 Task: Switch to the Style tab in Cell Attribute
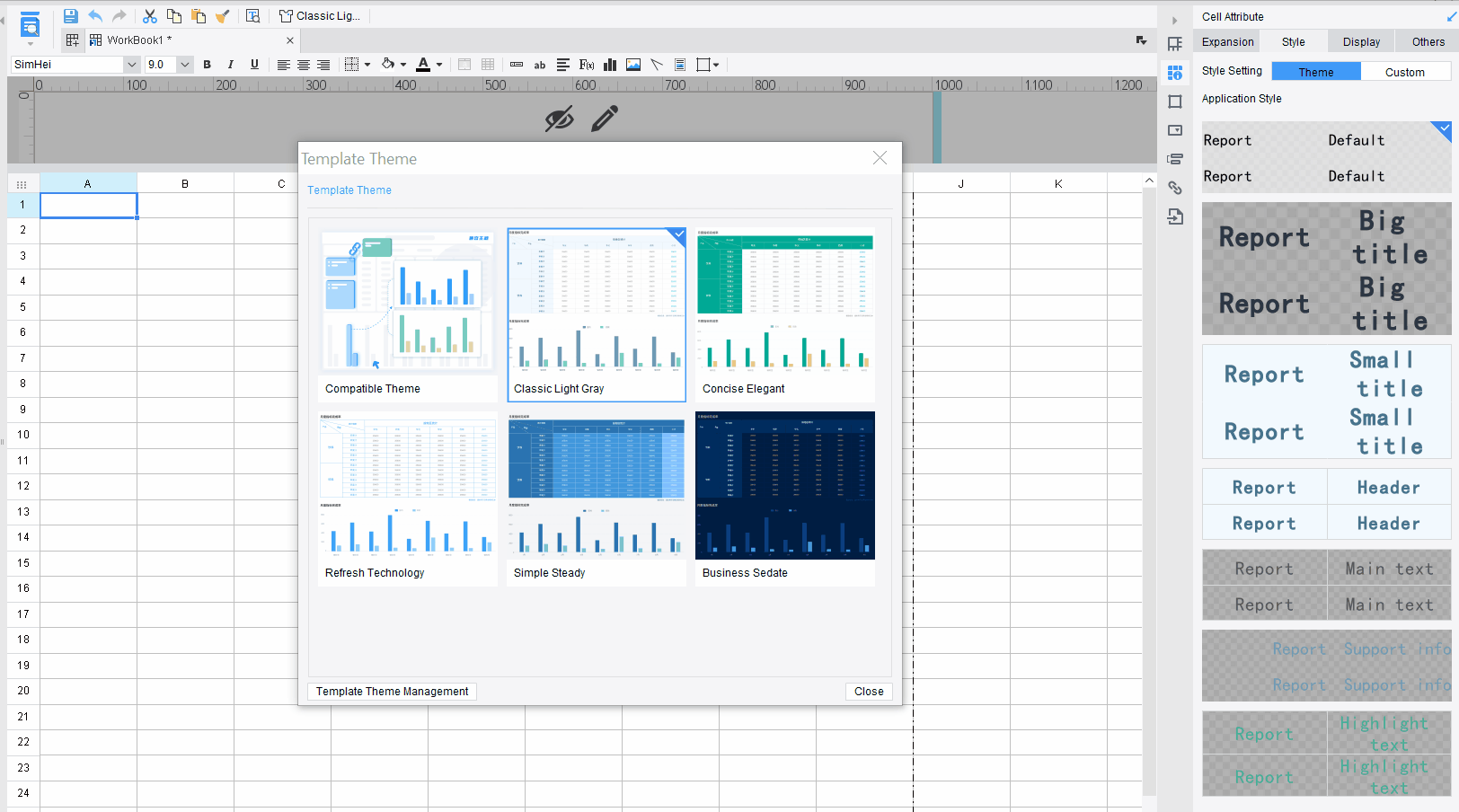1293,41
